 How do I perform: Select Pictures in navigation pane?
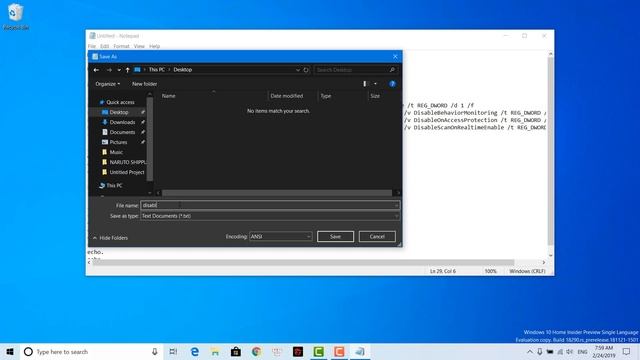(x=118, y=142)
